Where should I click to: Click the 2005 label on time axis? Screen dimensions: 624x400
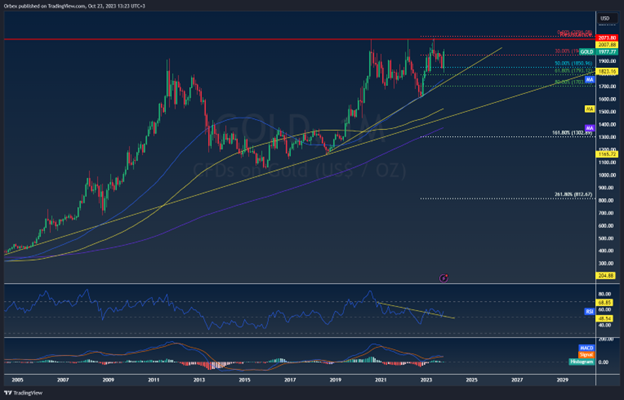(x=18, y=380)
